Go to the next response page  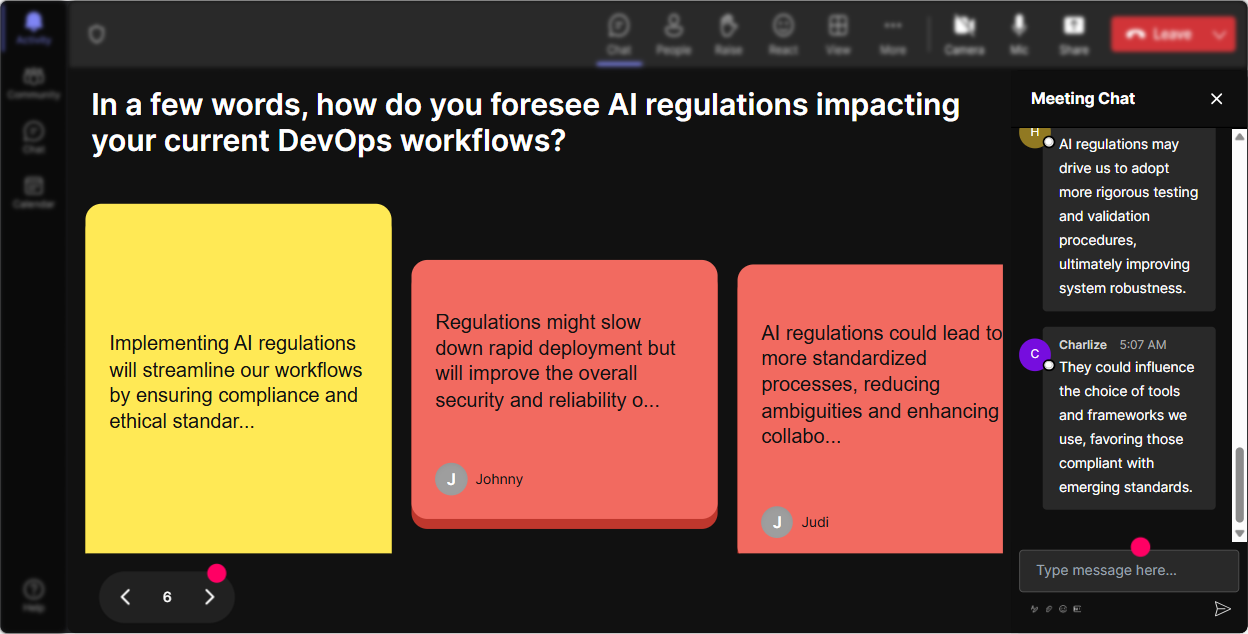pos(209,597)
